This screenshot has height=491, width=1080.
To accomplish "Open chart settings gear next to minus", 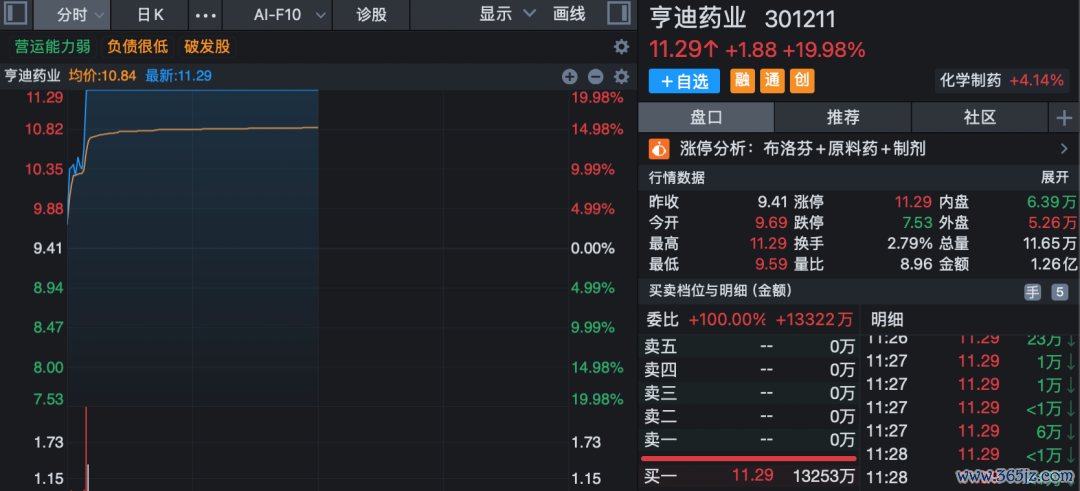I will (621, 76).
